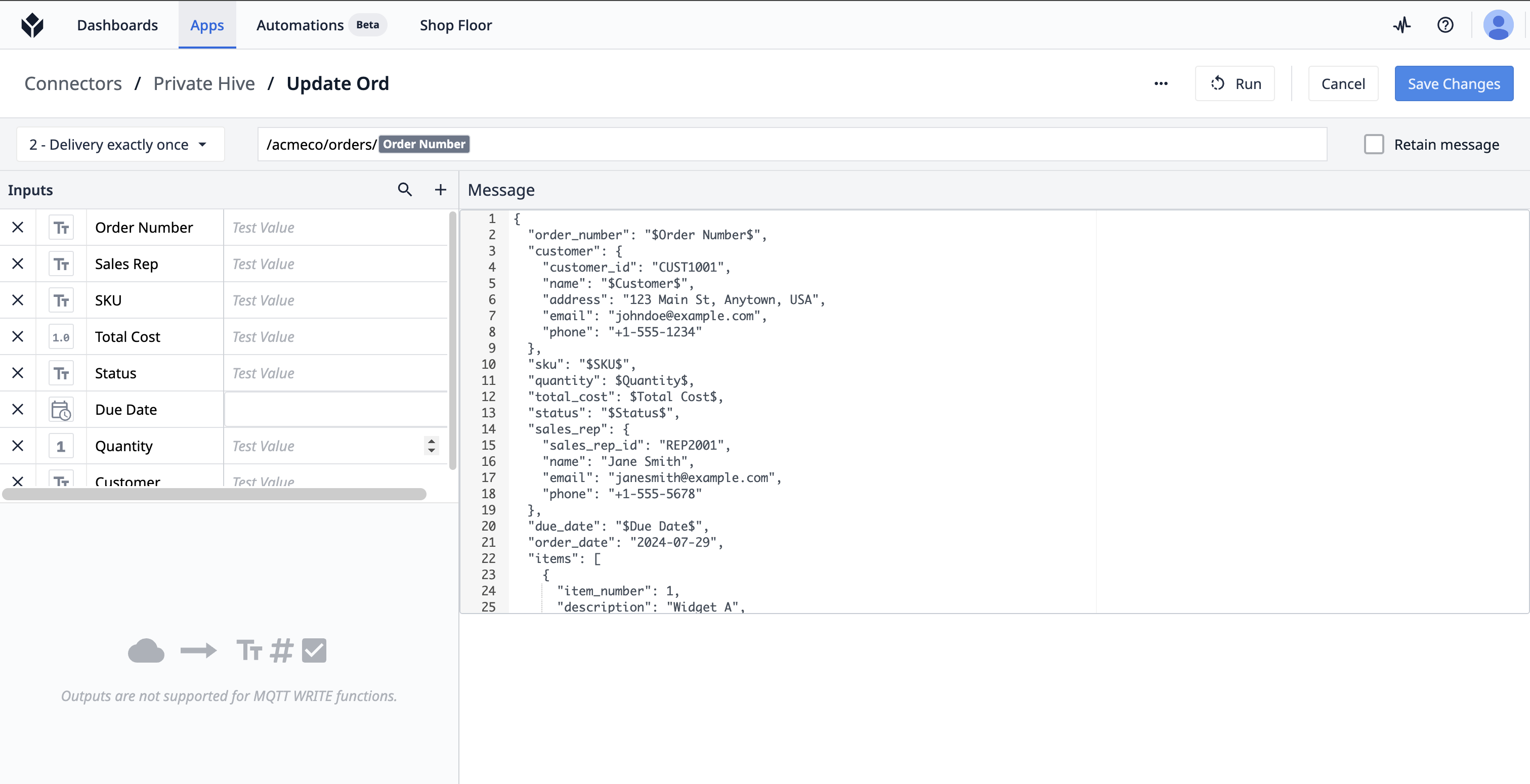Click the inputs list vertical scrollbar
Viewport: 1530px width, 784px height.
[453, 340]
